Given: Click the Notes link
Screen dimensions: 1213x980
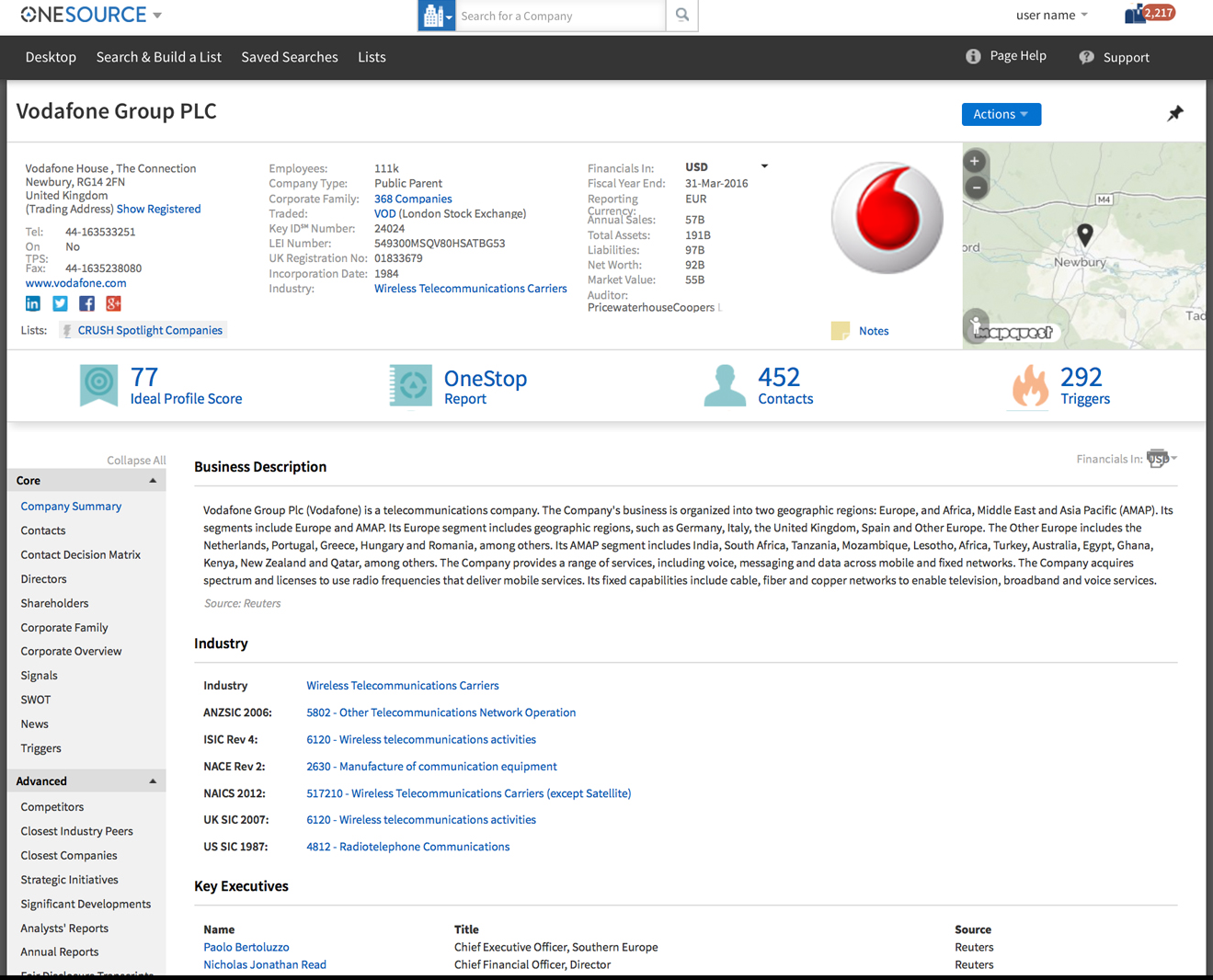Looking at the screenshot, I should click(x=874, y=331).
